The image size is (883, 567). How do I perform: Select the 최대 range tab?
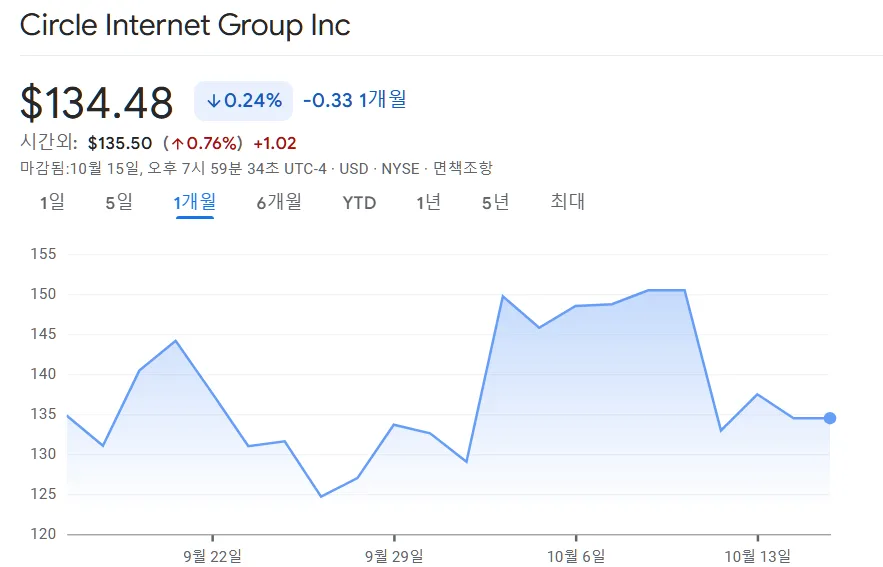pyautogui.click(x=567, y=203)
